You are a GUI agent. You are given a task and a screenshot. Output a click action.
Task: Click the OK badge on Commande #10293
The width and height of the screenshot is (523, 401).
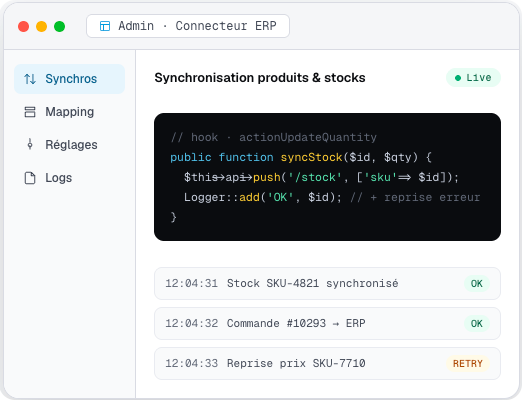point(477,324)
